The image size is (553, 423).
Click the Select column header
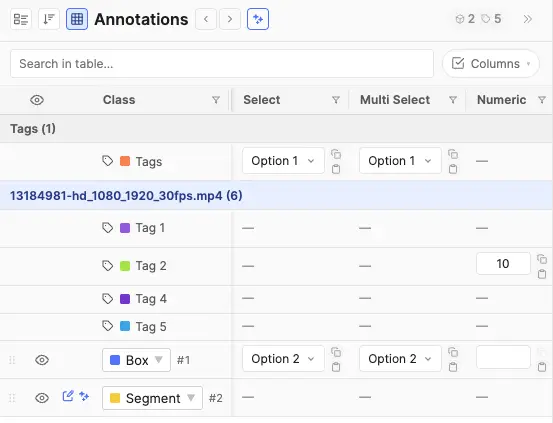pos(262,100)
